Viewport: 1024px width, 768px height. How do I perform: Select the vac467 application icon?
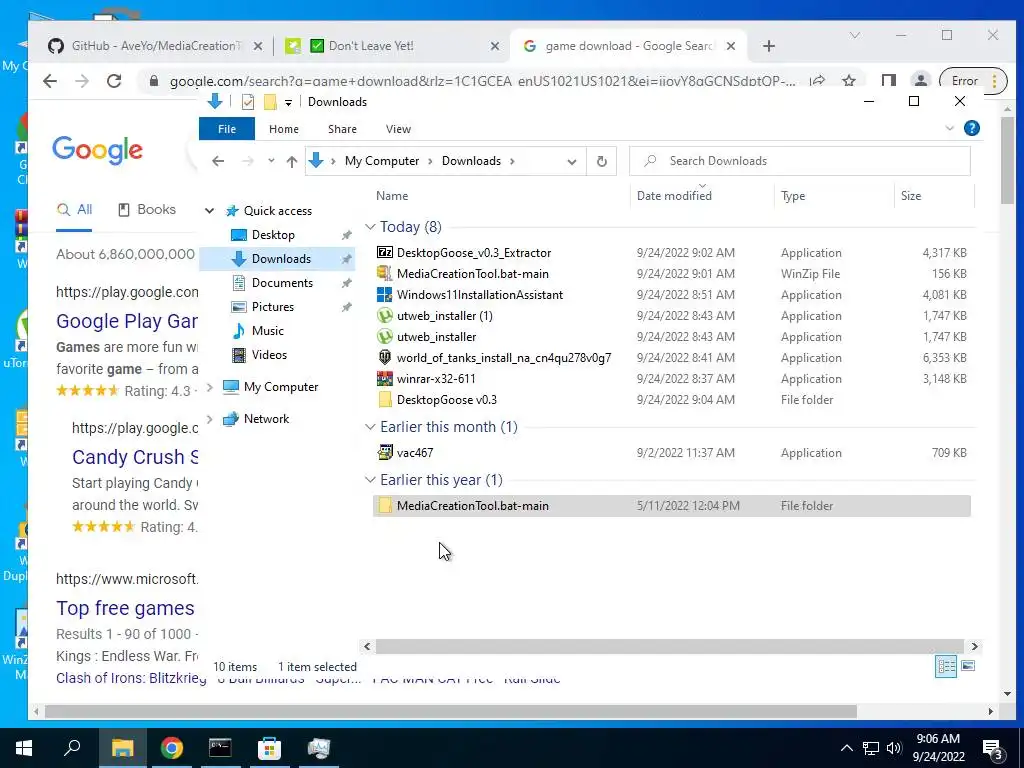click(385, 453)
